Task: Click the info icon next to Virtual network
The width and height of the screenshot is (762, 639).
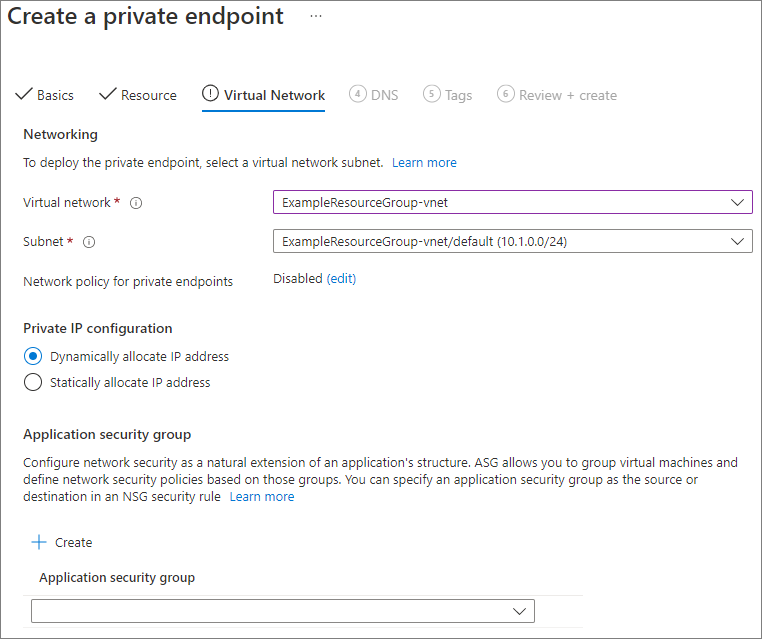Action: pyautogui.click(x=136, y=203)
